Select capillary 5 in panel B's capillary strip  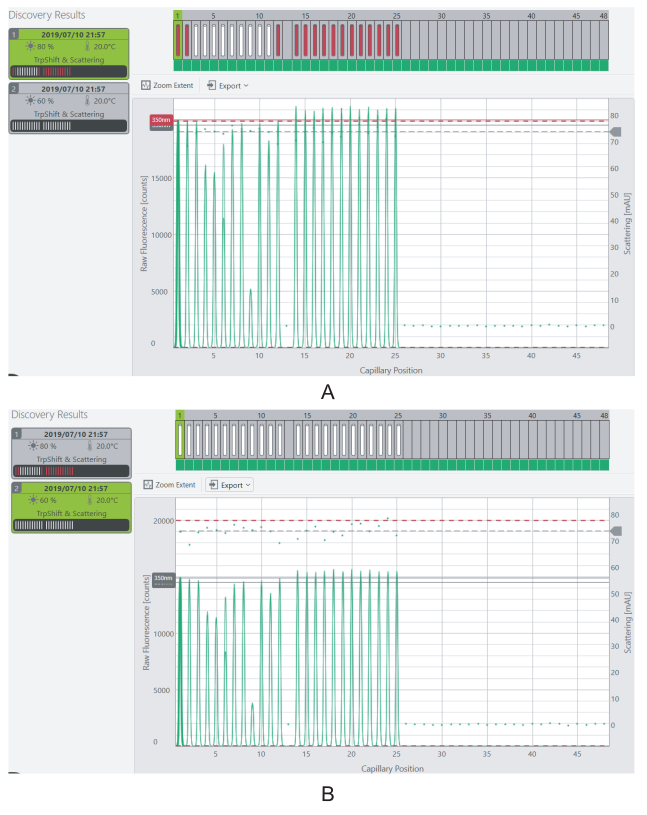(216, 439)
